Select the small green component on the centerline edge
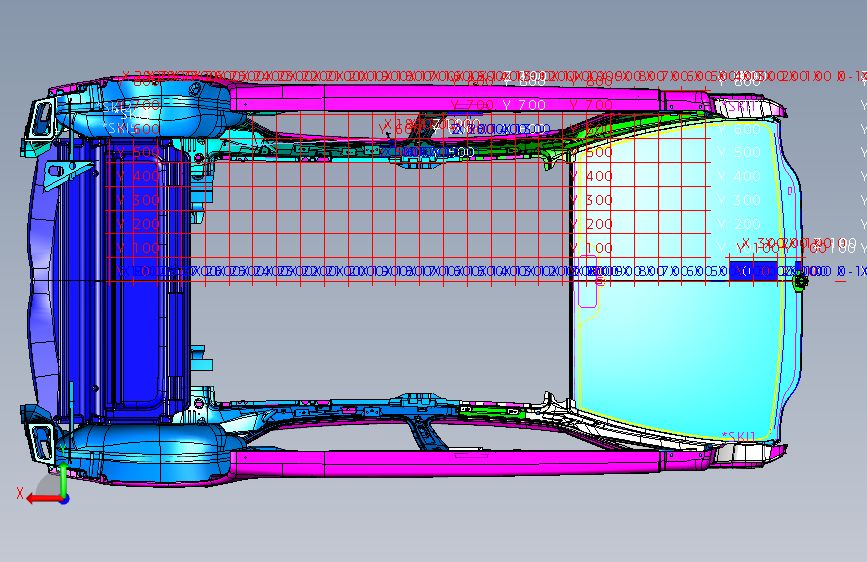The image size is (867, 562). 800,282
